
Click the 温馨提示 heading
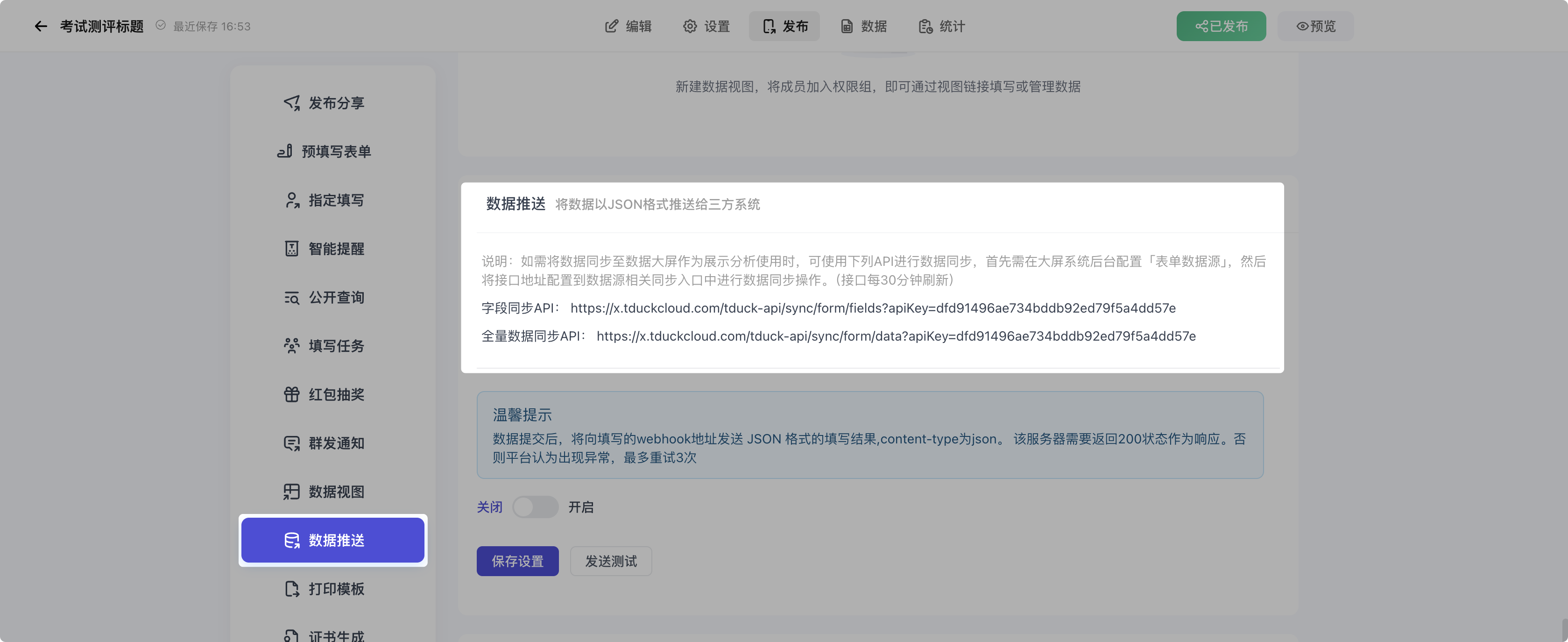tap(522, 415)
